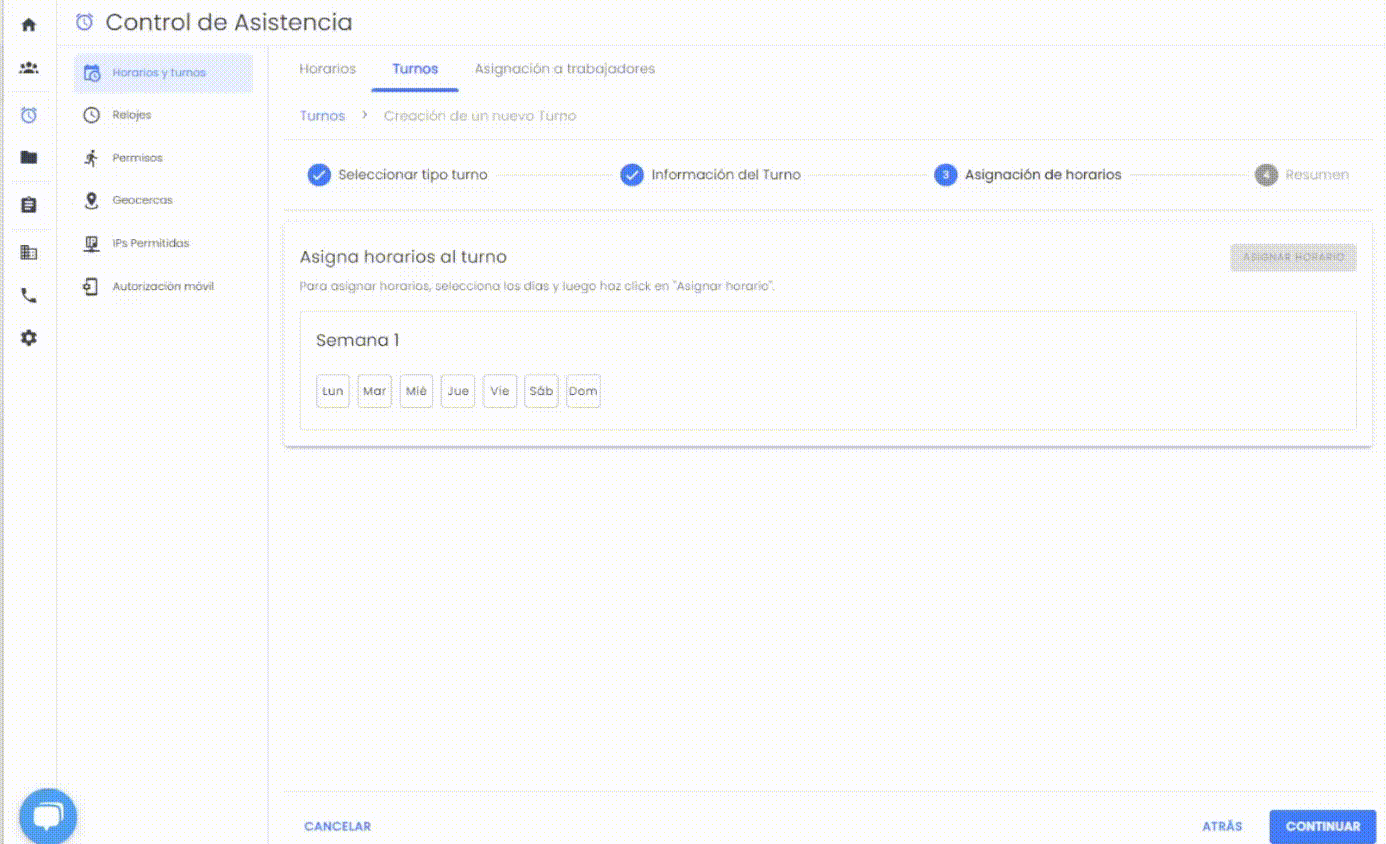
Task: Toggle the Mié day selector
Action: 416,391
